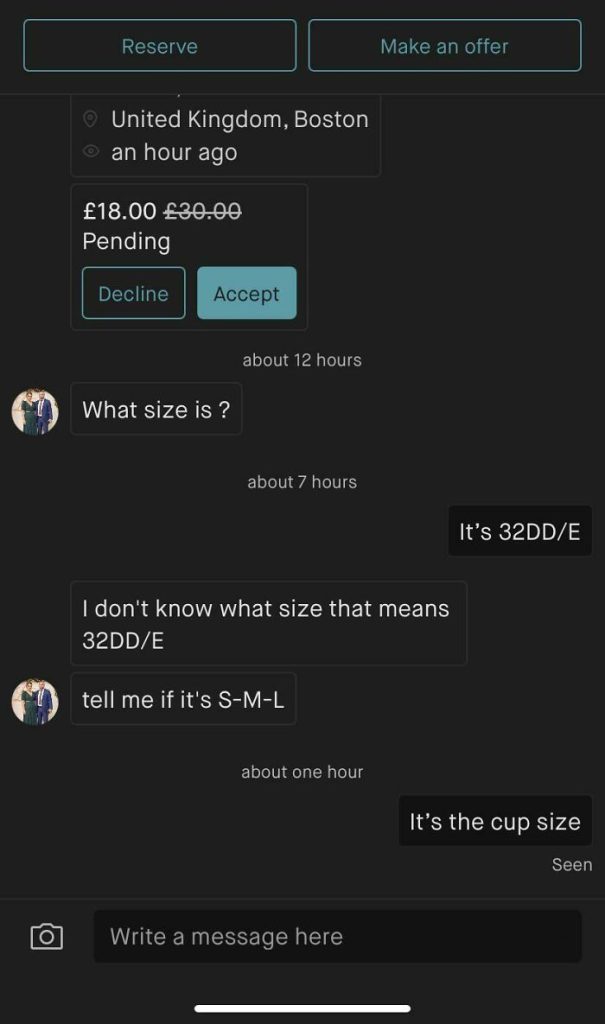
Task: Click the 'United Kingdom, Boston' location text
Action: (x=240, y=120)
